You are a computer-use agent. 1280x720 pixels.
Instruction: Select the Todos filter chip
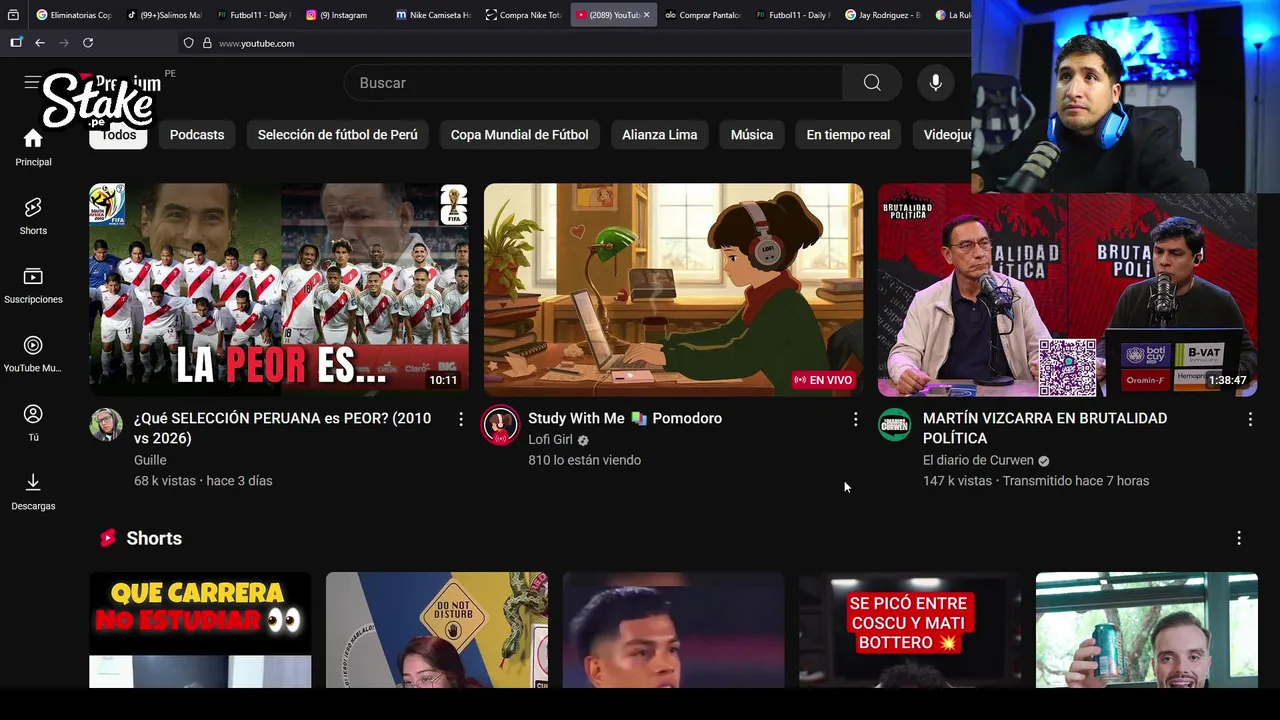pyautogui.click(x=118, y=135)
